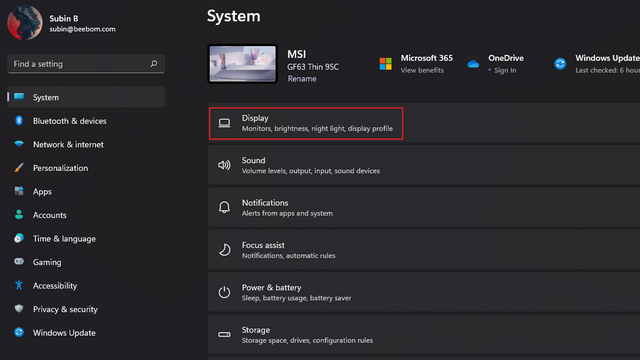Click the Time & language globe icon

click(19, 238)
